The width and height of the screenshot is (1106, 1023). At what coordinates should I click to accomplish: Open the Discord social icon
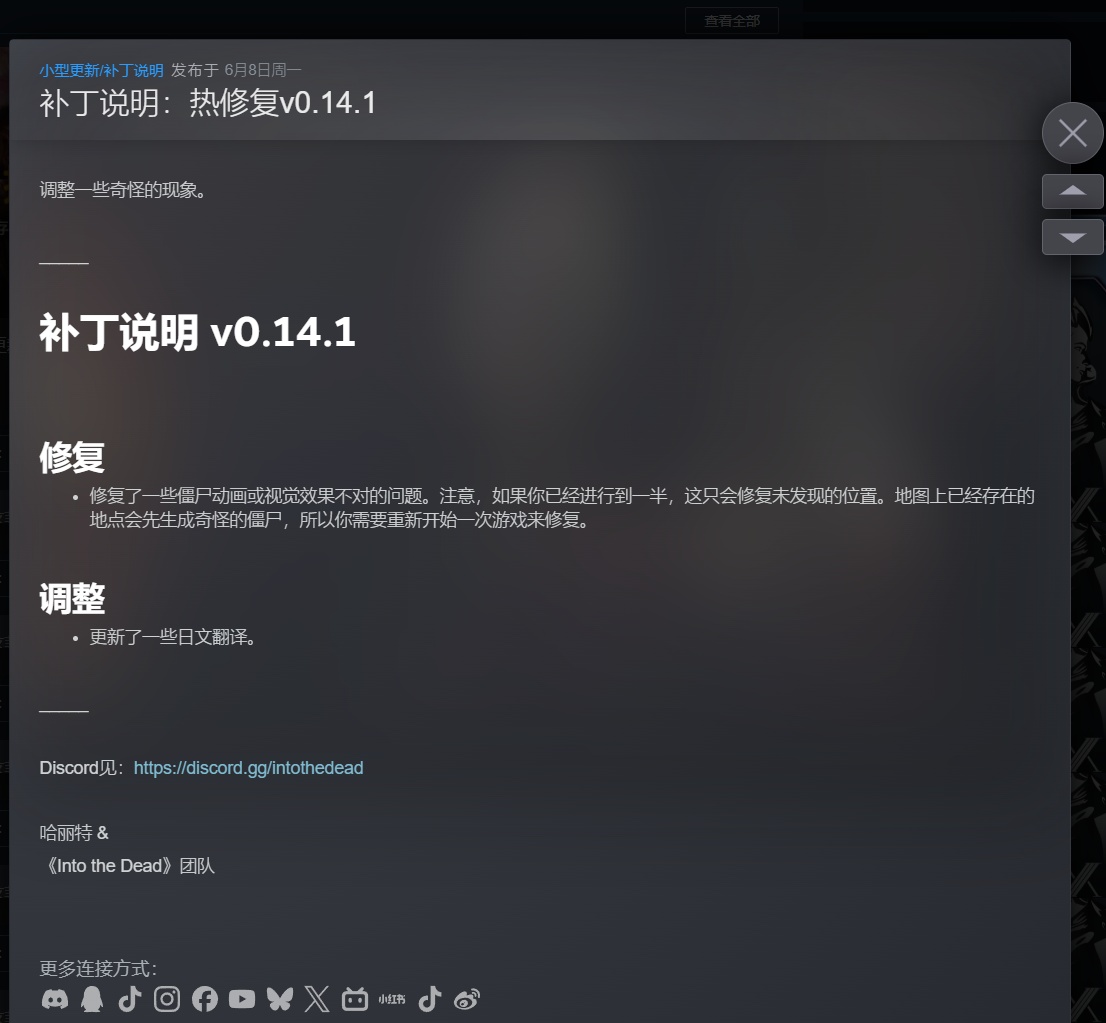point(55,999)
